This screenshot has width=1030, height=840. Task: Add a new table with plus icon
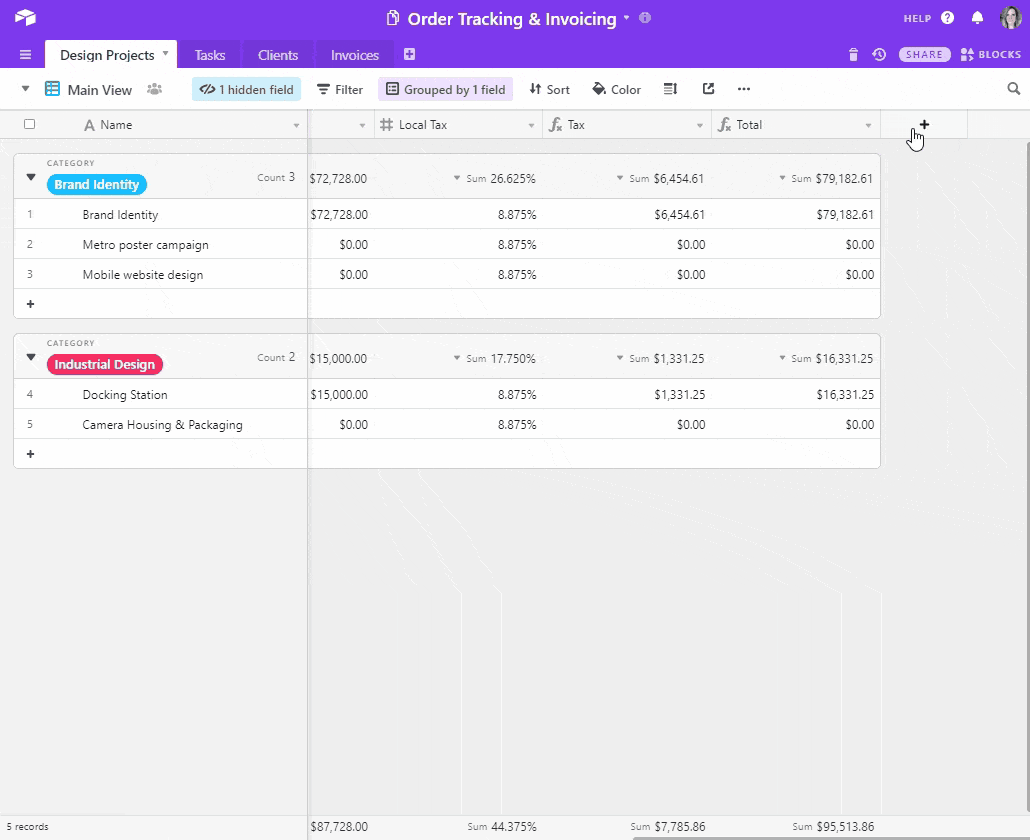click(409, 55)
